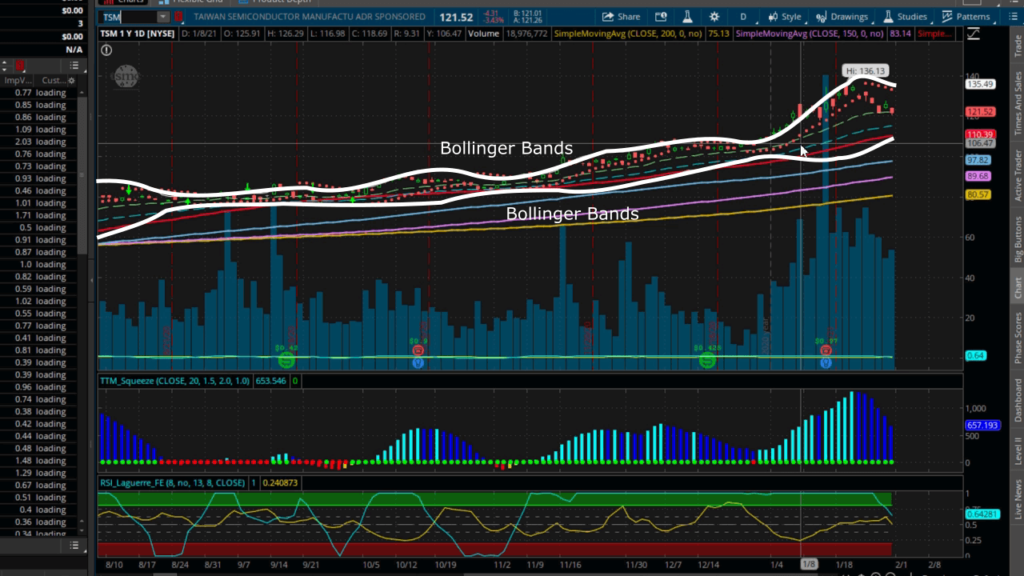Click the 1/8 date marker on time axis
The width and height of the screenshot is (1024, 576).
808,564
